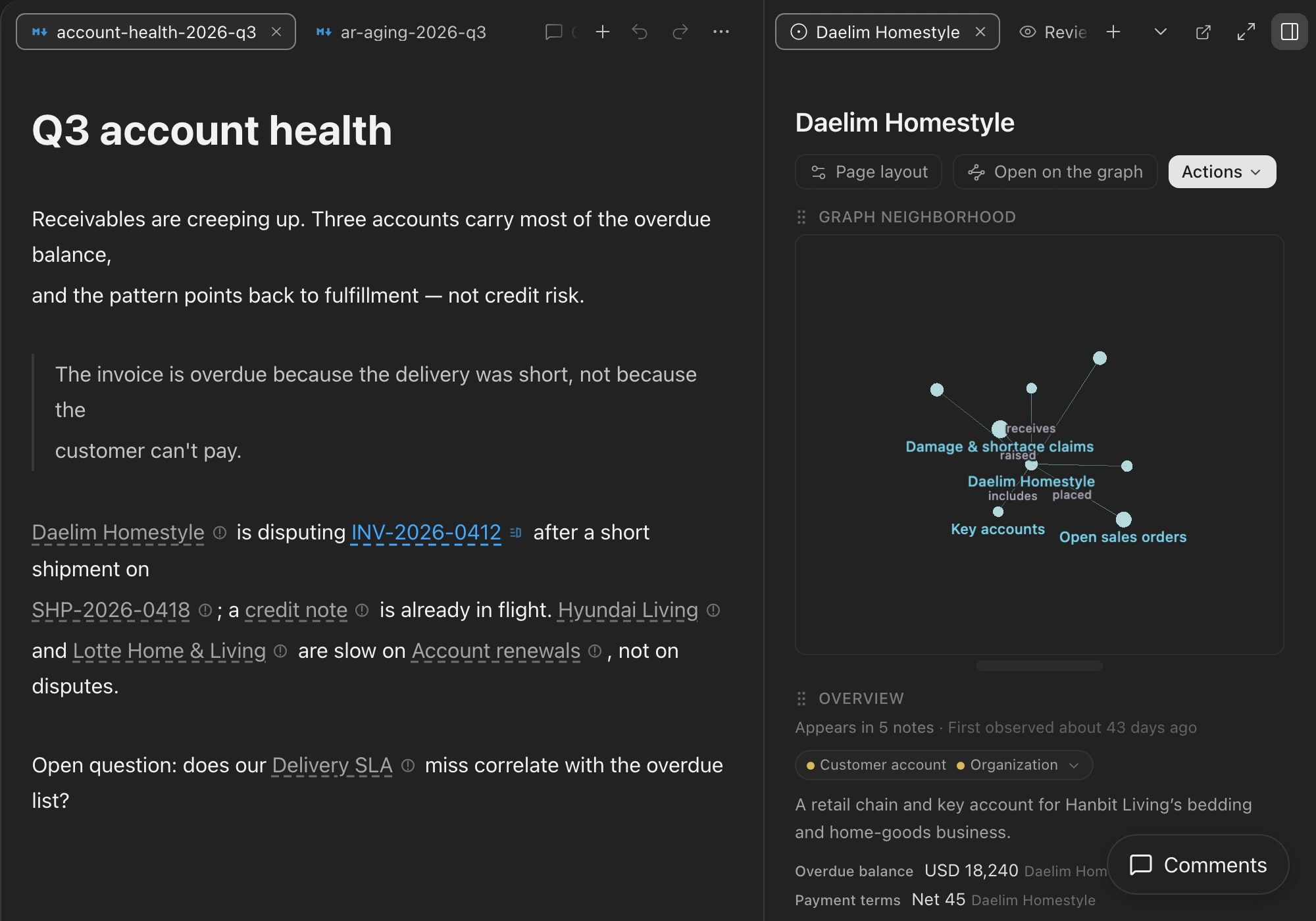Click Open on the graph button
The height and width of the screenshot is (921, 1316).
pos(1055,172)
